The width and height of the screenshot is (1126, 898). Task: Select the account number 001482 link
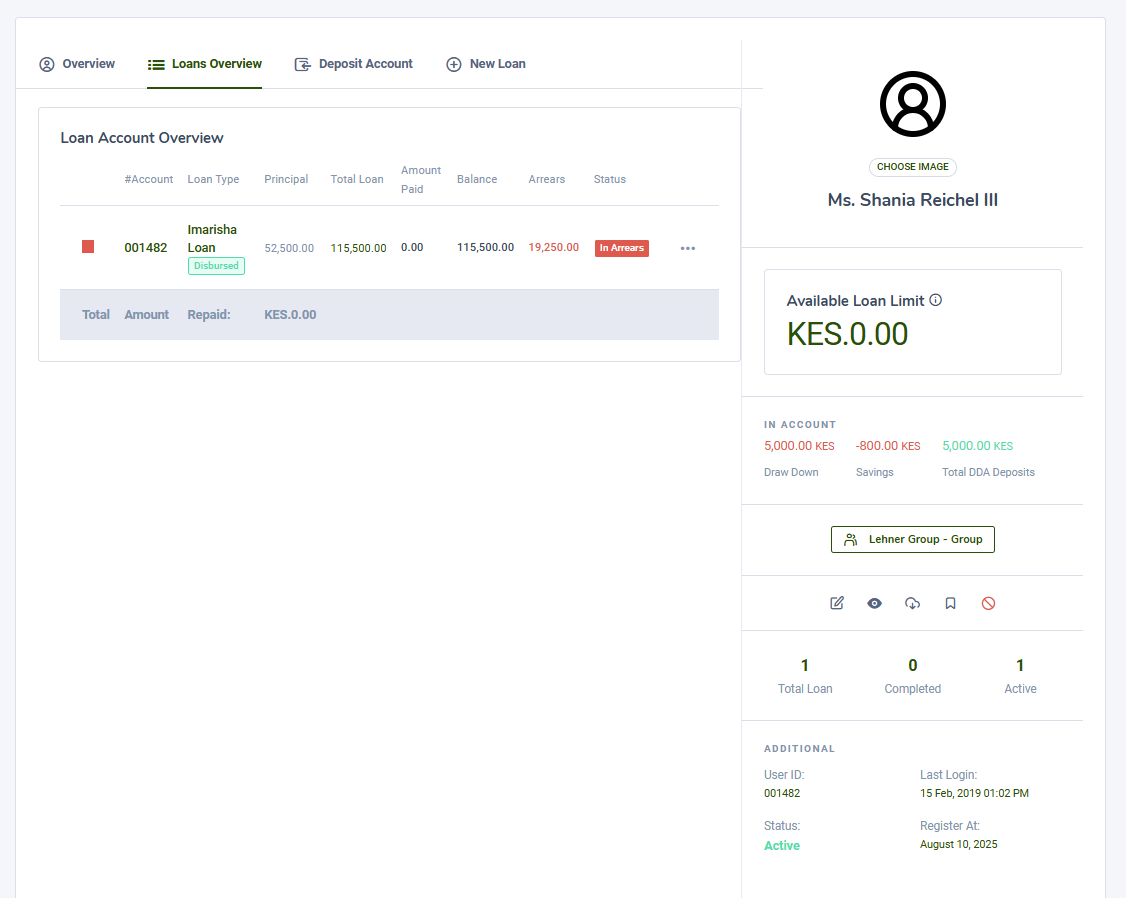pos(146,247)
